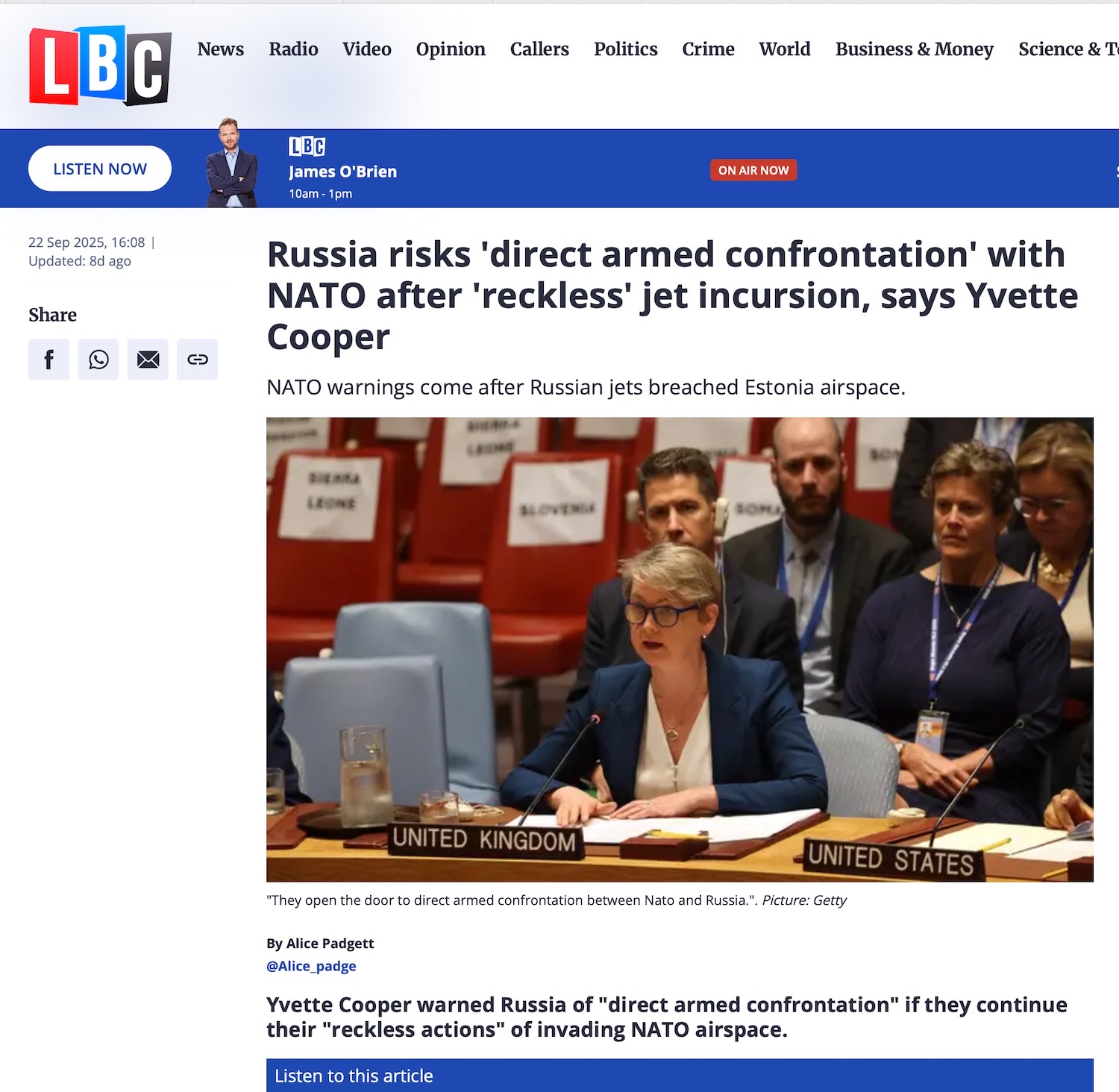The width and height of the screenshot is (1119, 1092).
Task: Navigate to Crime section
Action: tap(709, 49)
